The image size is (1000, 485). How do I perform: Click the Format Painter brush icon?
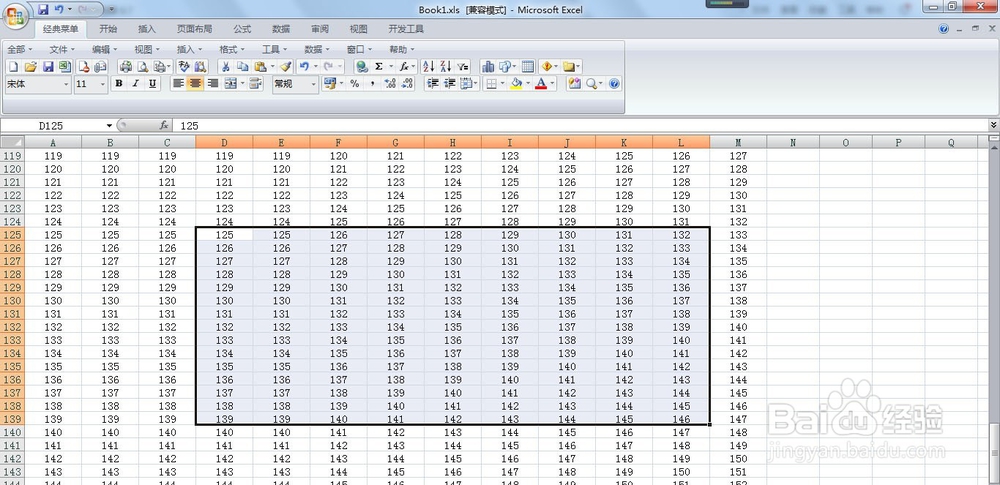[285, 66]
